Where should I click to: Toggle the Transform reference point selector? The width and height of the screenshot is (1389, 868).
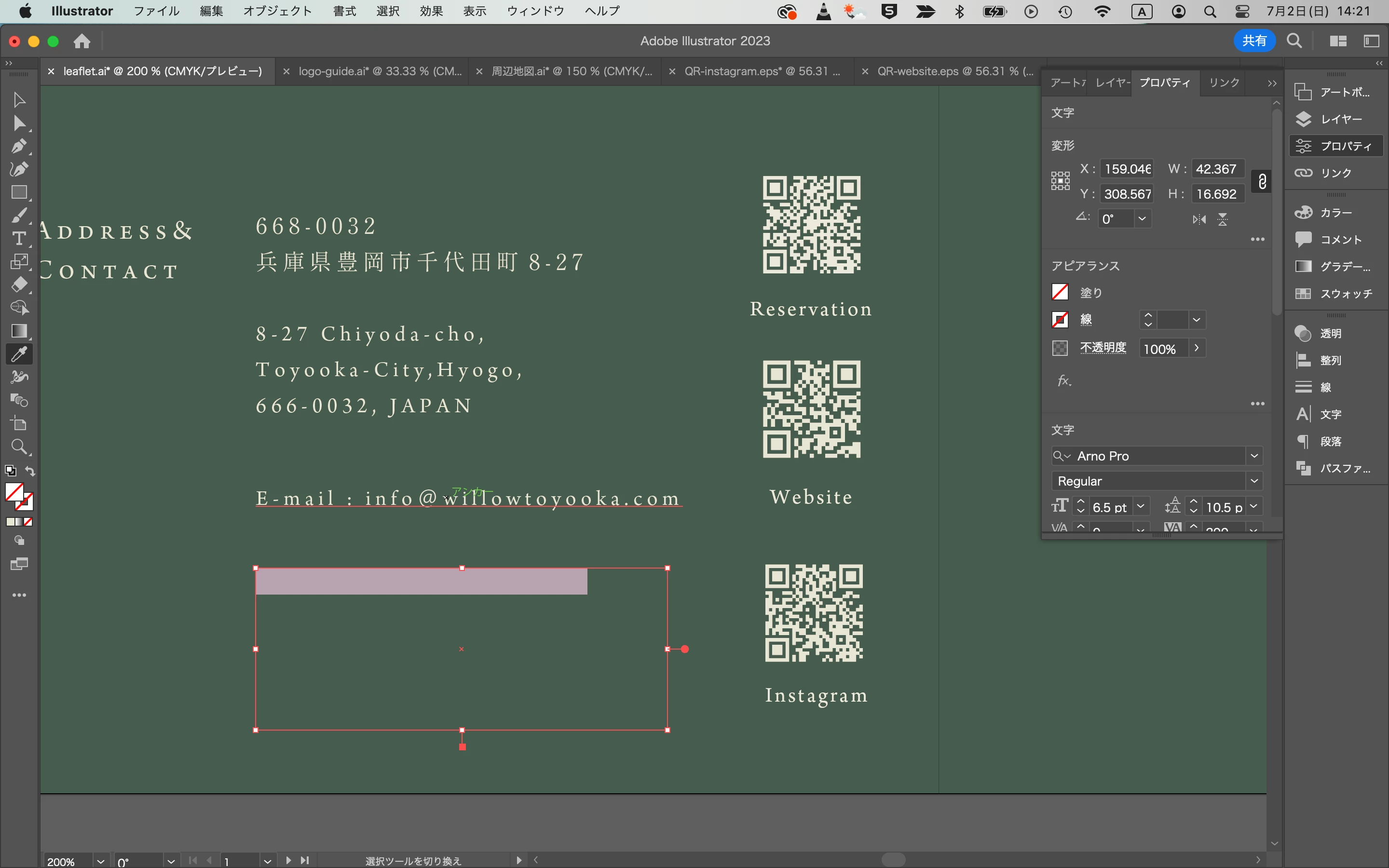point(1060,181)
